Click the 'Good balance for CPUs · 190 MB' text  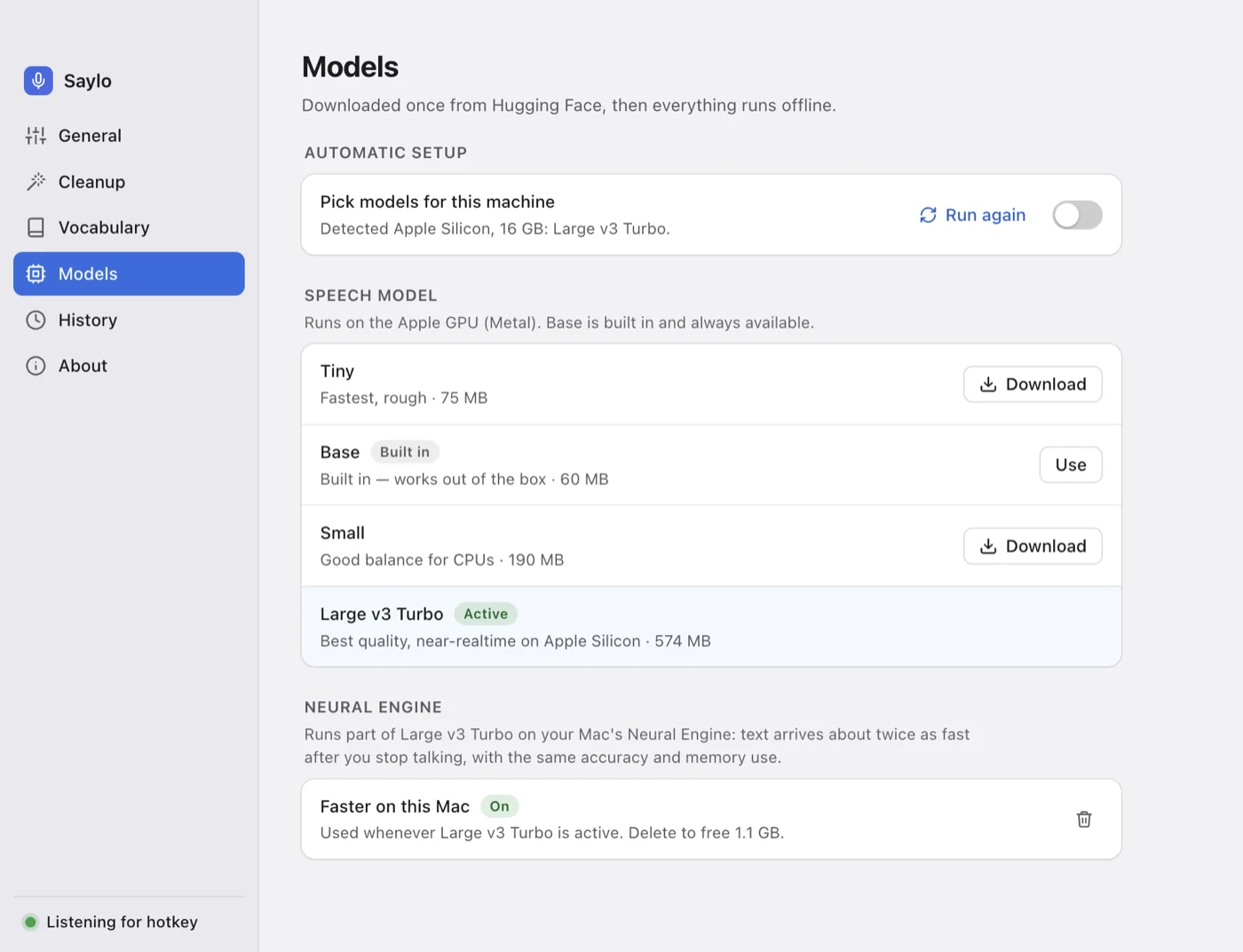(442, 560)
